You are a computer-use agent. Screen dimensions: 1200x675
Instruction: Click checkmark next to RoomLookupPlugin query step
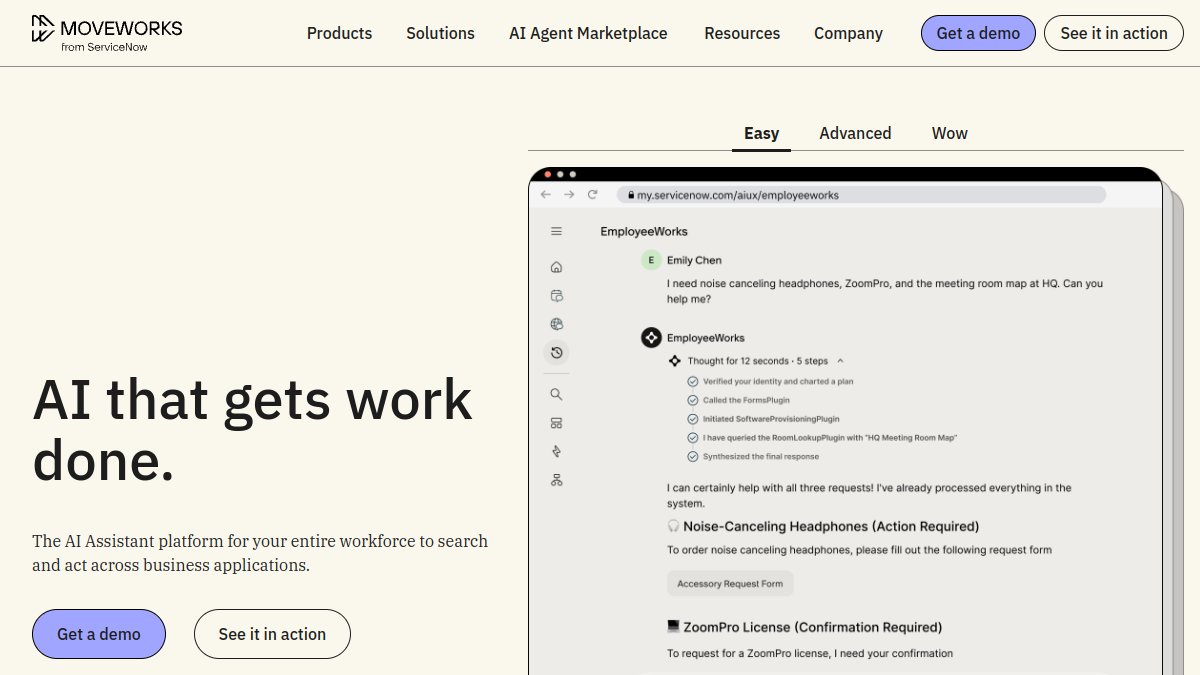click(693, 438)
